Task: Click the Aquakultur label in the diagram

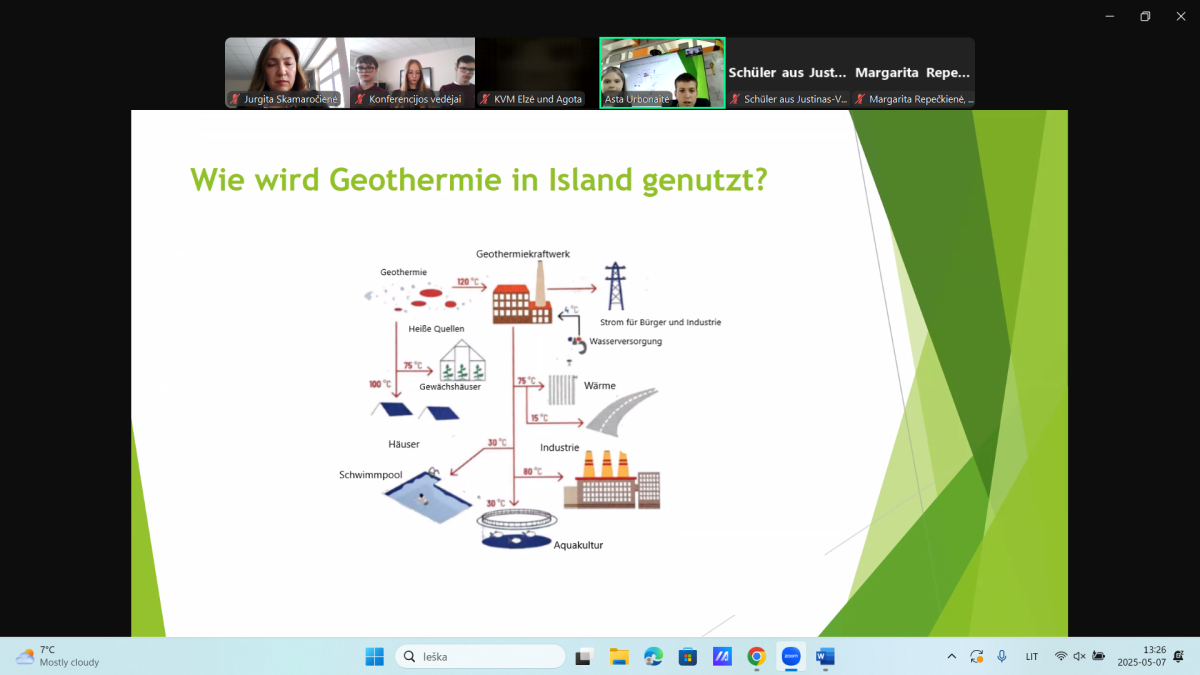Action: 578,545
